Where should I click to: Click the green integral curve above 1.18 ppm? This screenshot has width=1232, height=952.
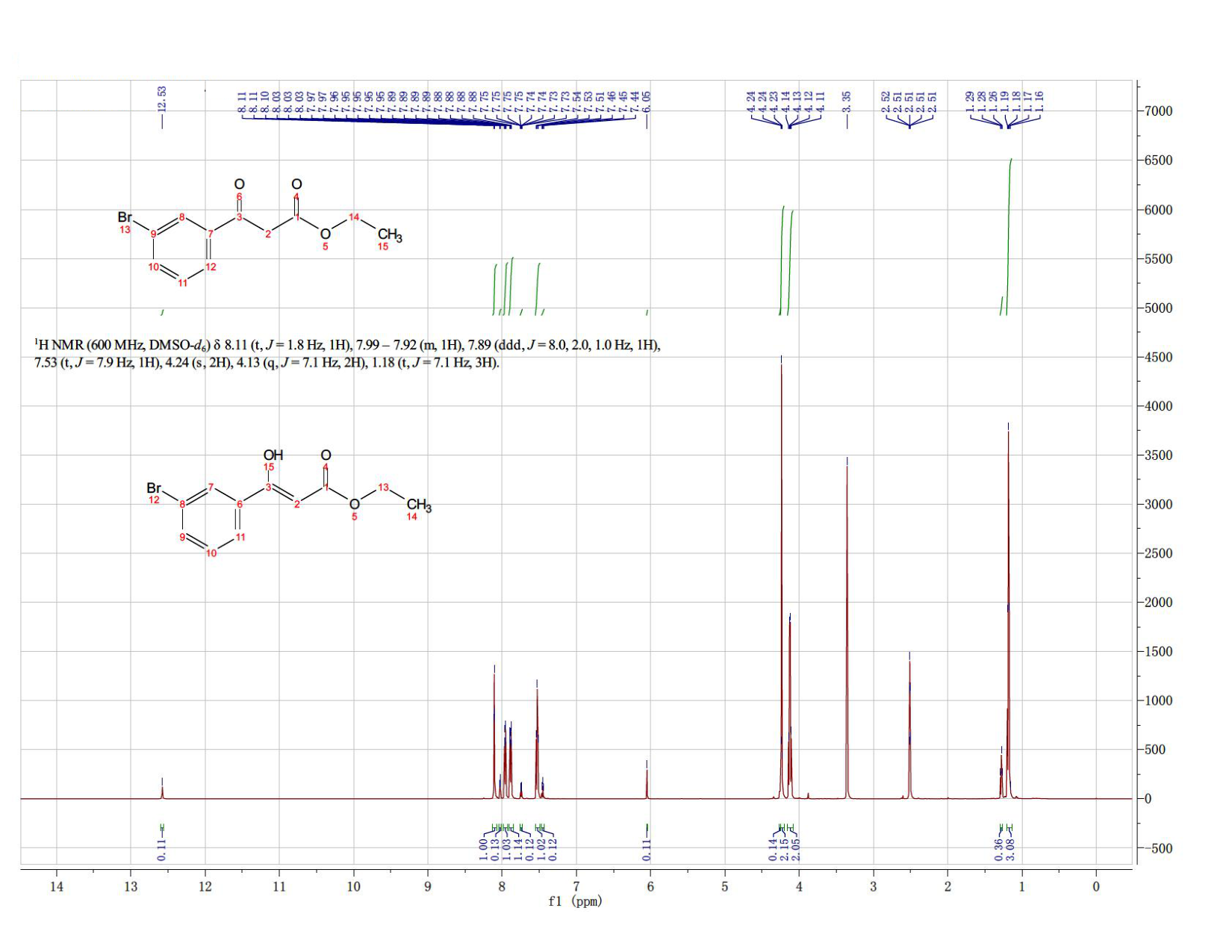pos(1009,236)
